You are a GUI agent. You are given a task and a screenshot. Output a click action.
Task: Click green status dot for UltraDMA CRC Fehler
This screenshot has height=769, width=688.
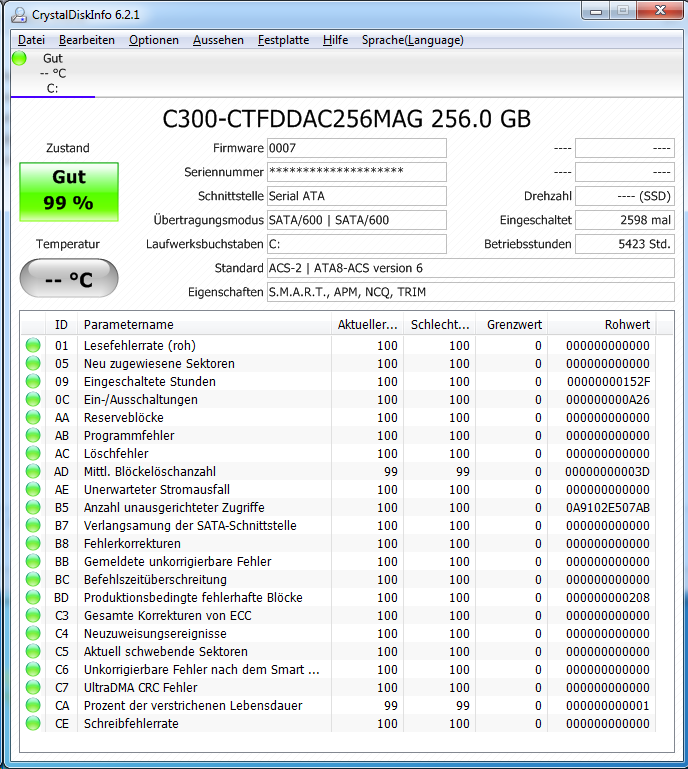click(33, 687)
